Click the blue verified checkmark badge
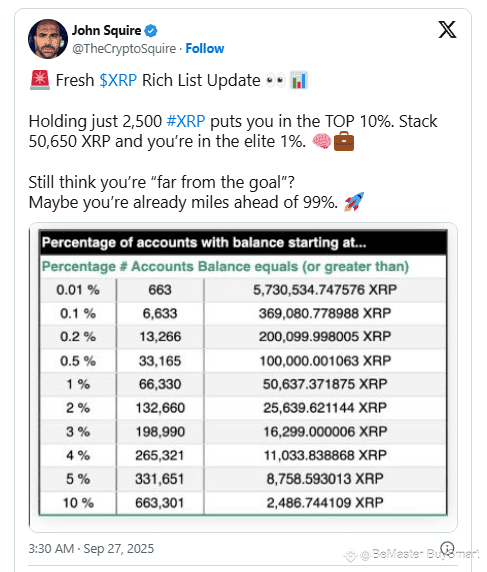Screen dimensions: 487x572 pos(151,31)
